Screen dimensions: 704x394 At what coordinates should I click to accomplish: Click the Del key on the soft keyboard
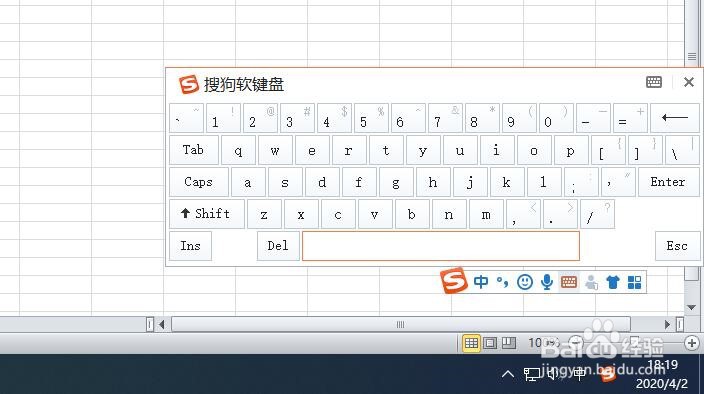[278, 246]
